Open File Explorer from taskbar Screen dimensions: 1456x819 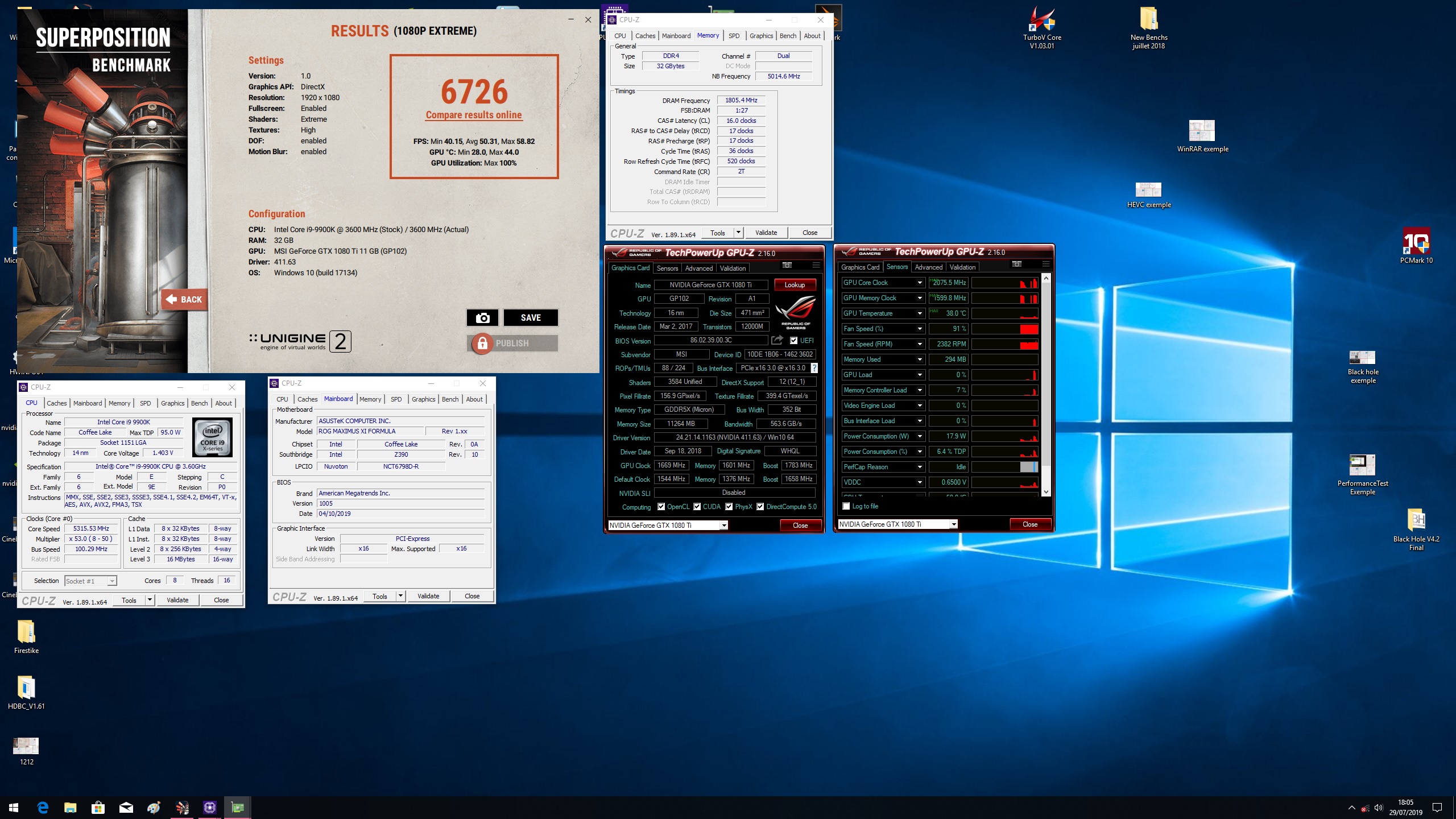(70, 807)
